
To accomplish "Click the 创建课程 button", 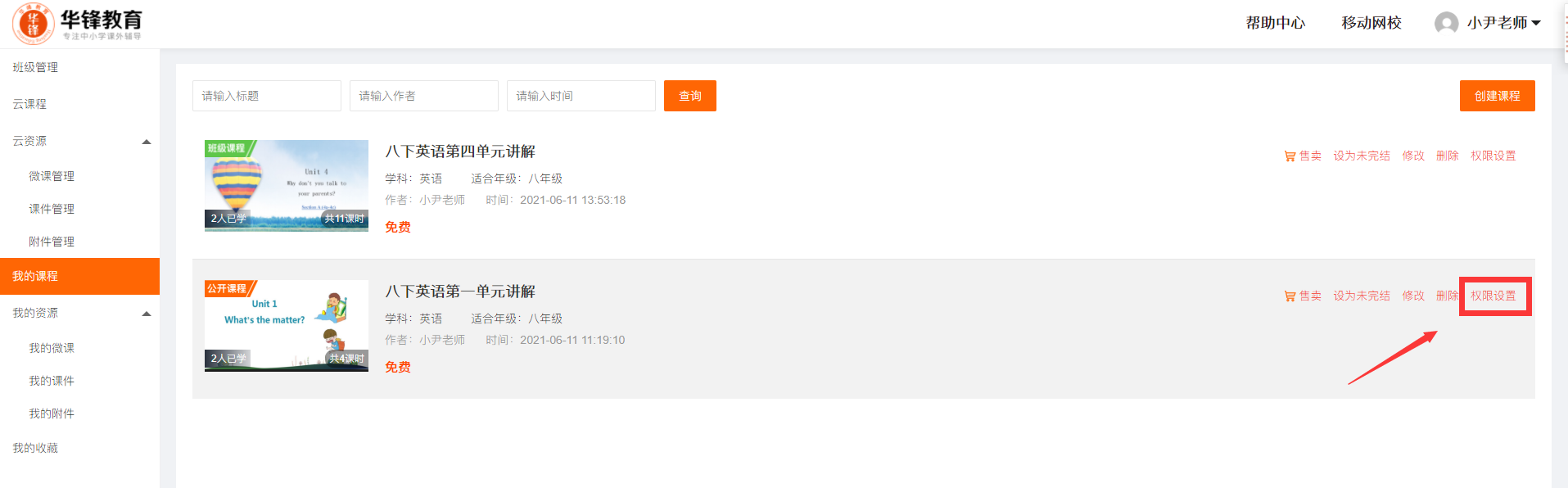I will tap(1498, 96).
